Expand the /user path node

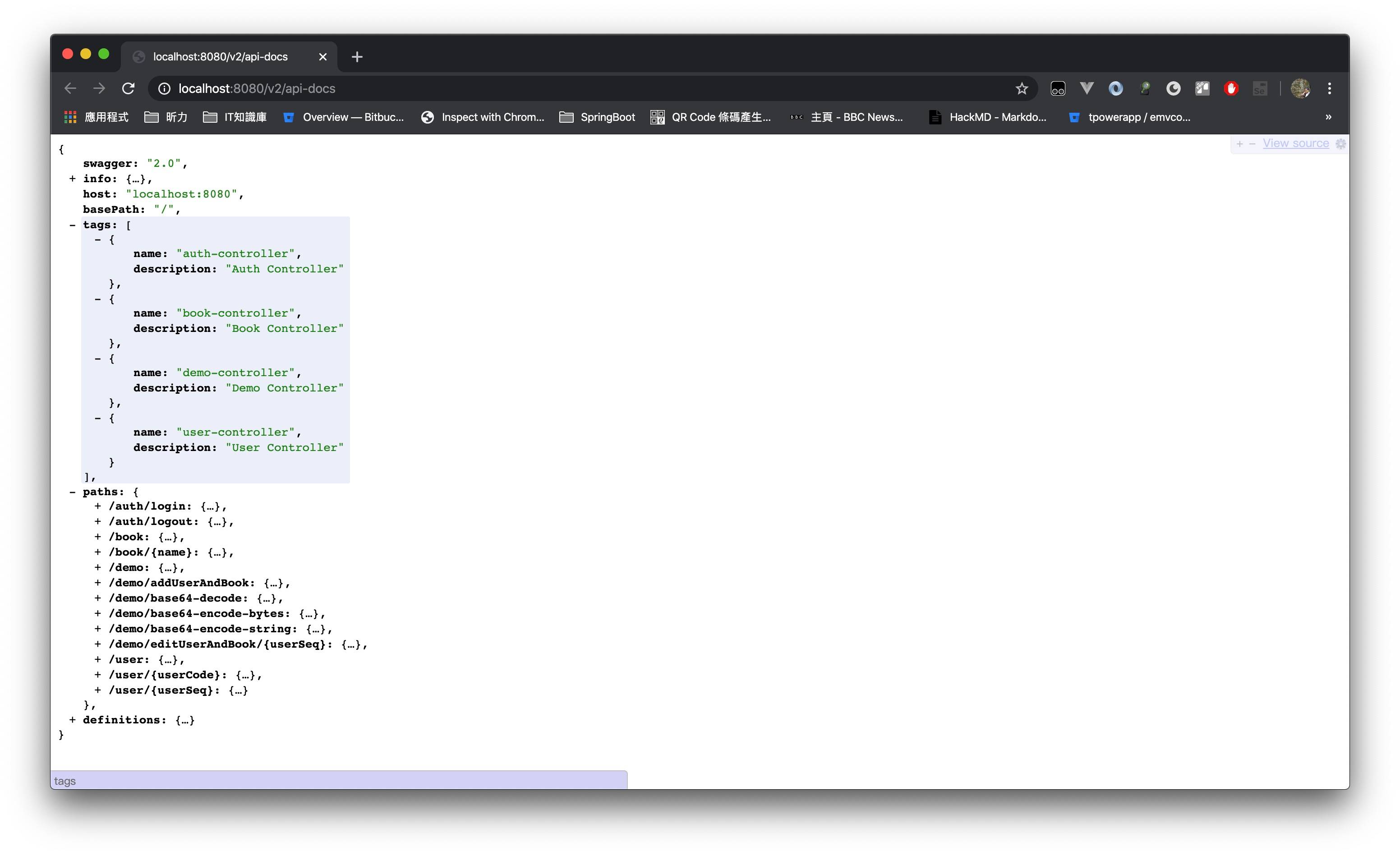pyautogui.click(x=98, y=659)
